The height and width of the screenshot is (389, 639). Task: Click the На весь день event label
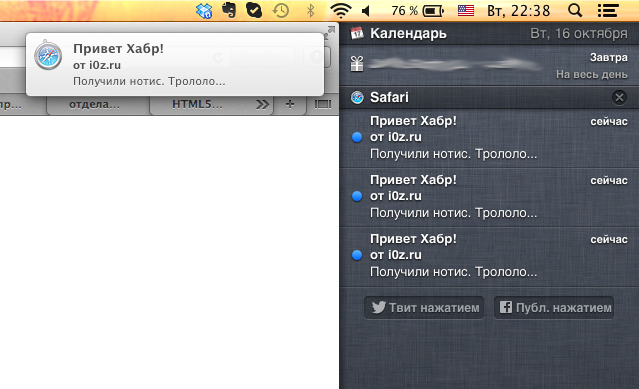tap(592, 75)
